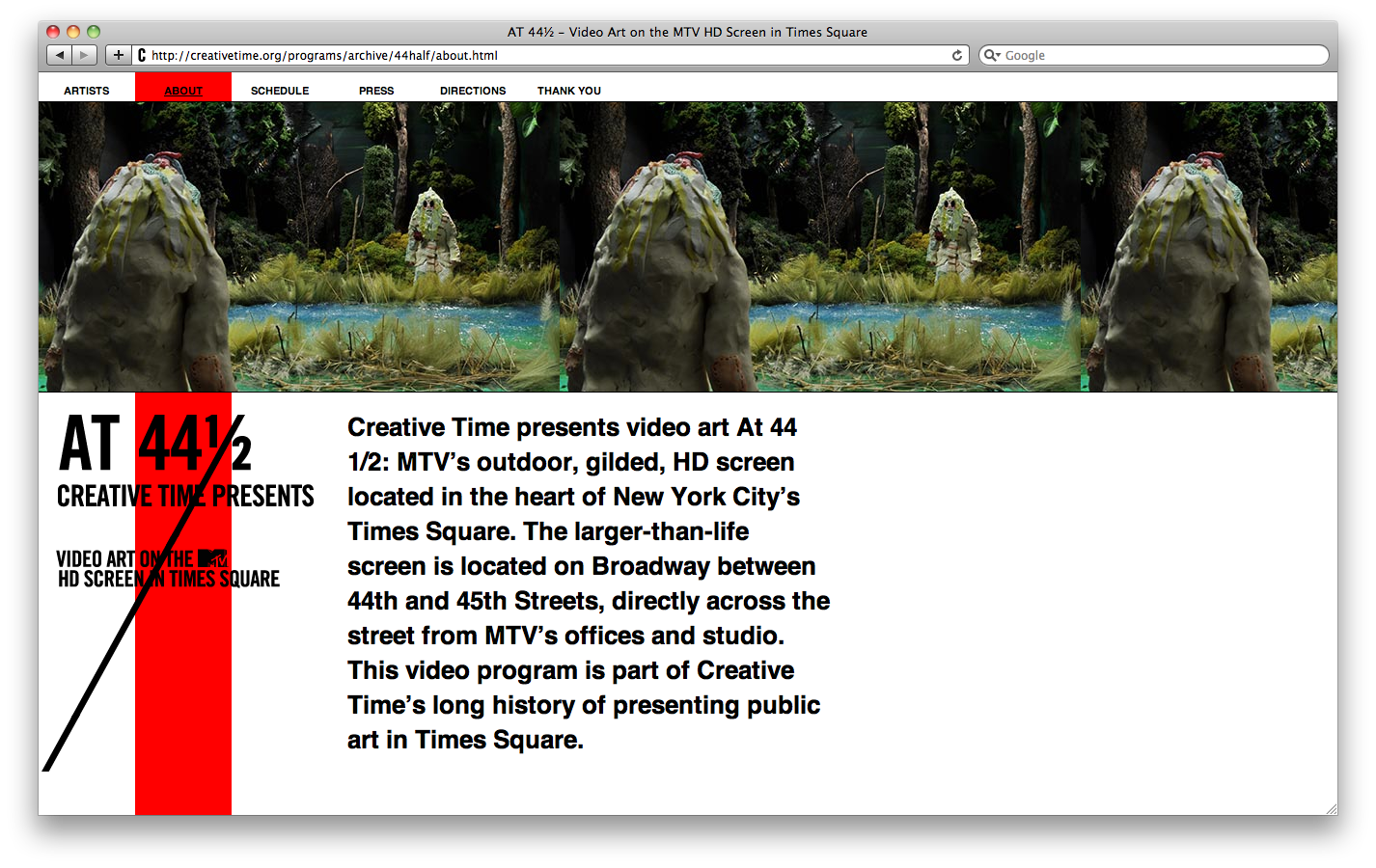The image size is (1376, 868).
Task: Reload the page with the refresh icon
Action: pyautogui.click(x=957, y=55)
